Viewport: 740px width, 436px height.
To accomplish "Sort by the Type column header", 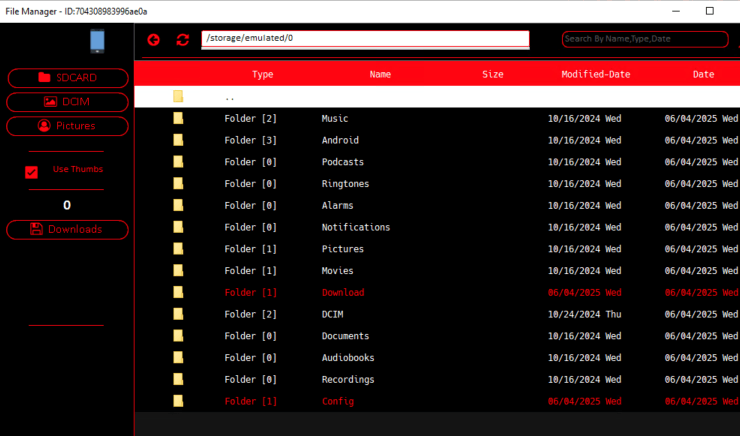I will pos(262,75).
